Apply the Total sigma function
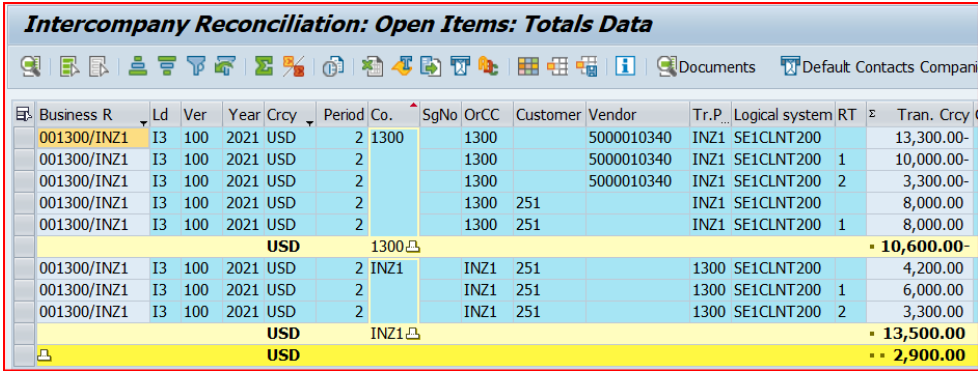This screenshot has width=978, height=371. [x=263, y=66]
